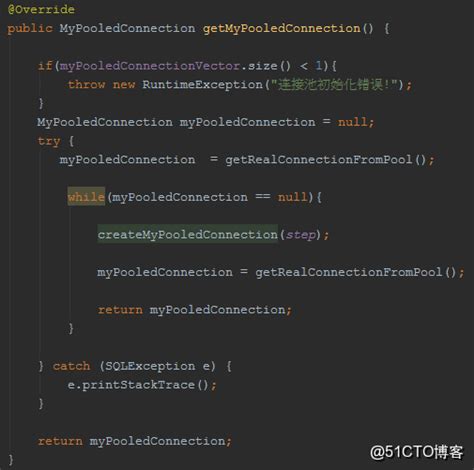Viewport: 474px width, 470px height.
Task: Click myPooledConnectionVector in the if condition
Action: (150, 66)
